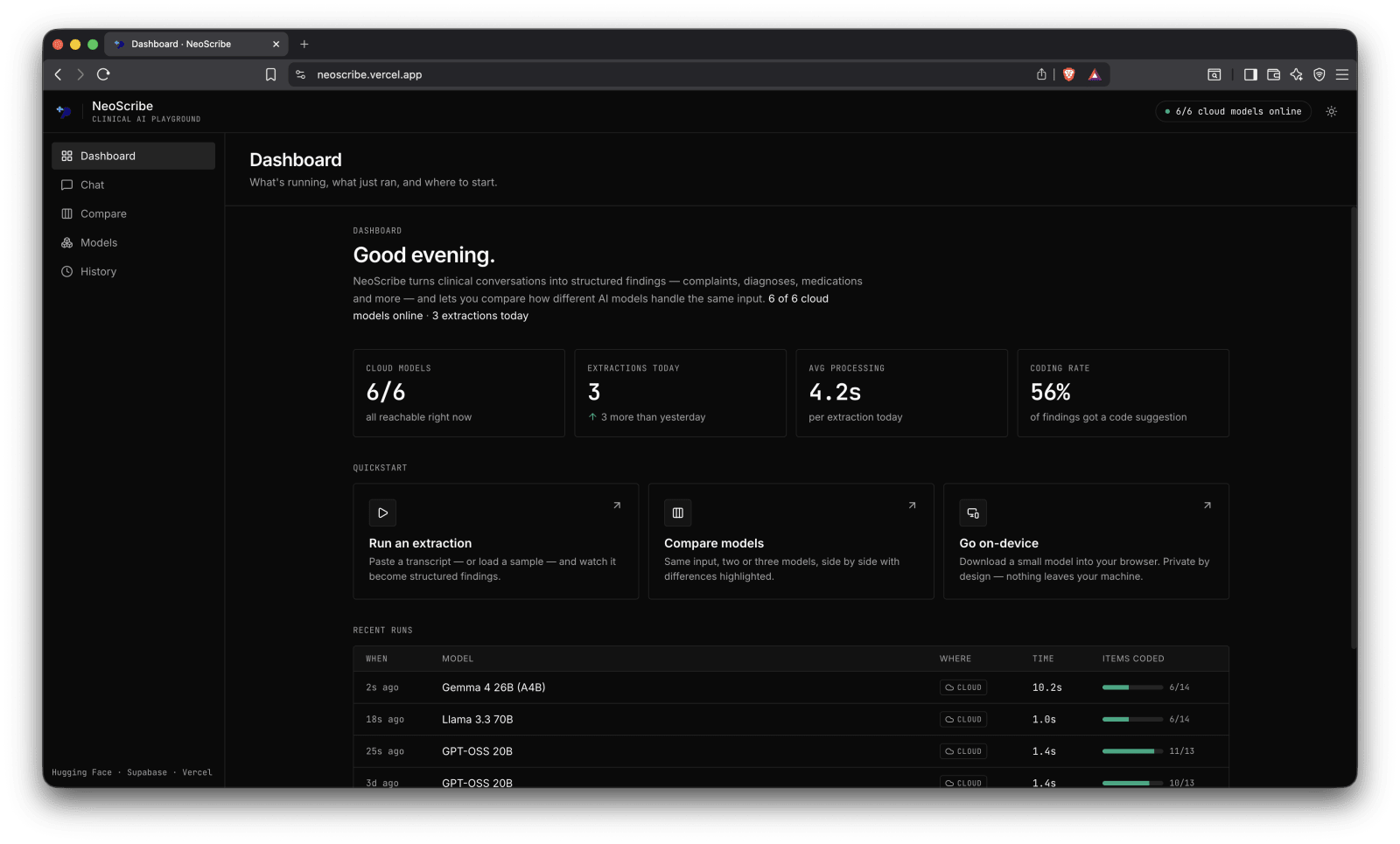Select the Llama 3.3 70B run row
The height and width of the screenshot is (844, 1400).
click(x=791, y=719)
